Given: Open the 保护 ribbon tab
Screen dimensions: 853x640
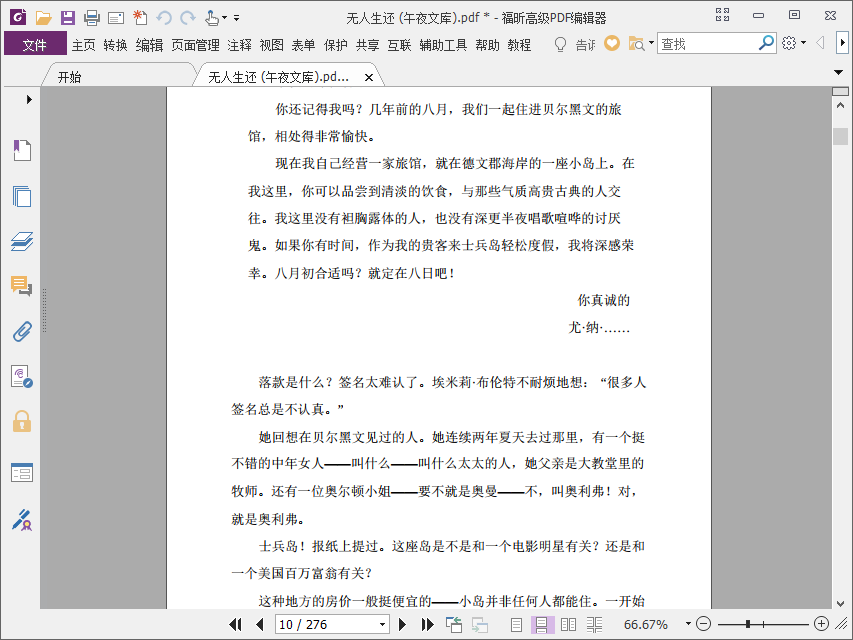Looking at the screenshot, I should point(336,45).
